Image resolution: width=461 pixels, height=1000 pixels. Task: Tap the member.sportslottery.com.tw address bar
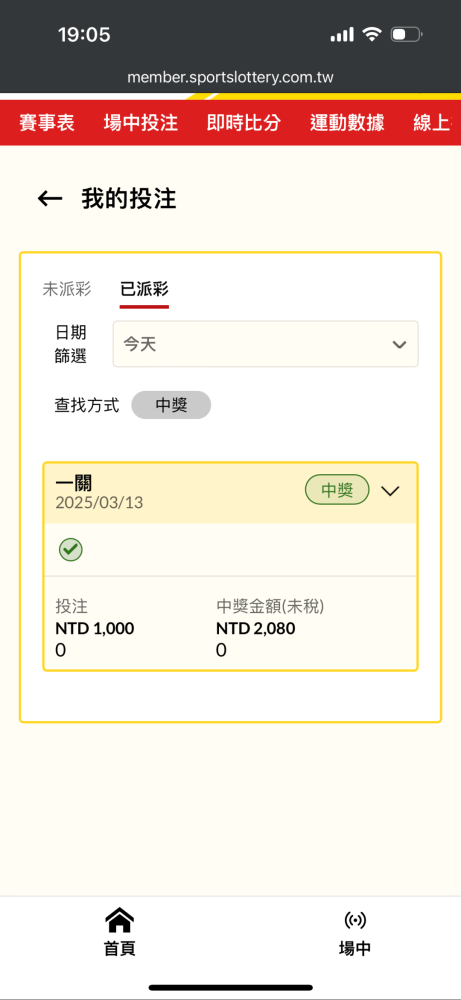coord(230,78)
